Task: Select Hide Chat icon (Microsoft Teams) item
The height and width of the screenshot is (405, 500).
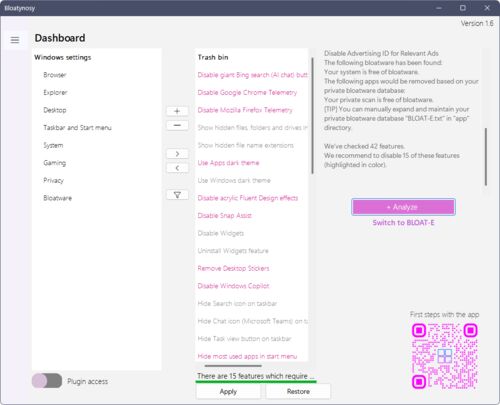Action: click(x=252, y=321)
